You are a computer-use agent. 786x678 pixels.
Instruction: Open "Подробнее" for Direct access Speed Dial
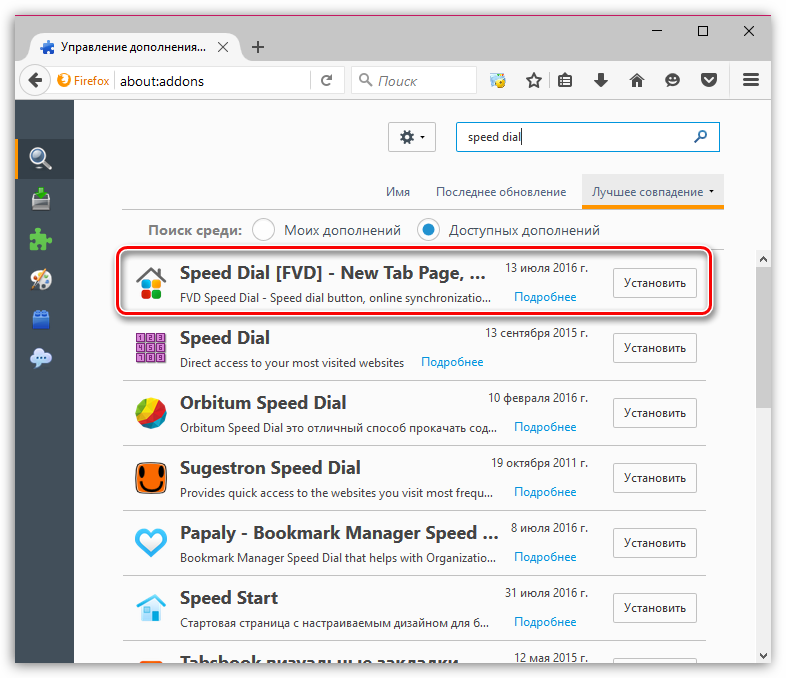coord(452,362)
